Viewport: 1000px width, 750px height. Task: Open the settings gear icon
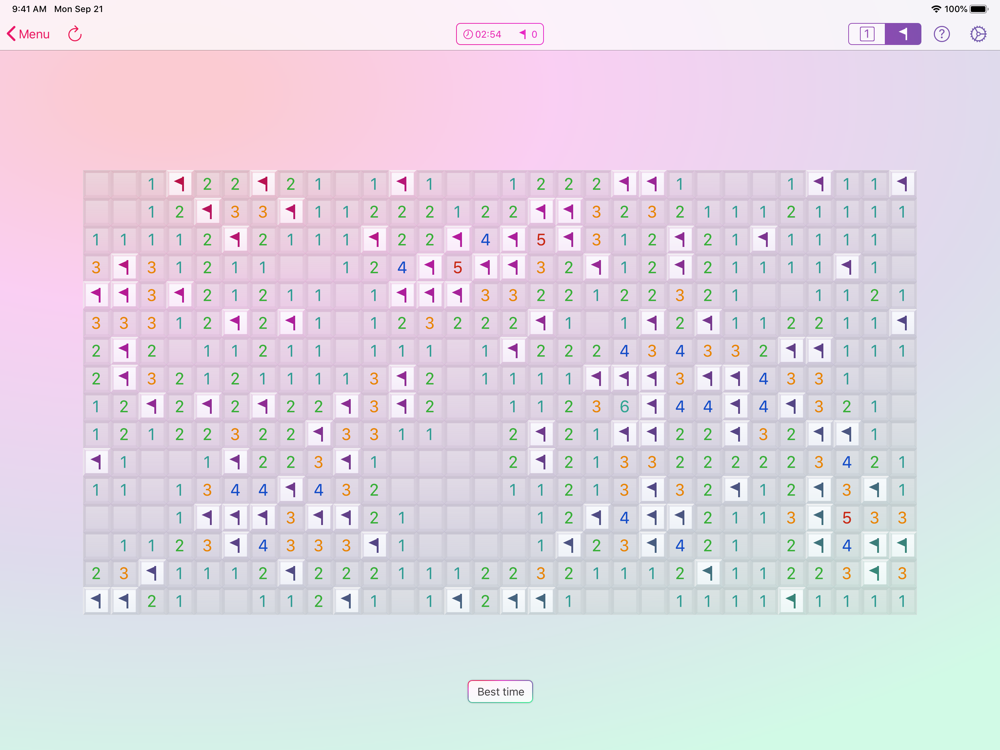[x=978, y=34]
